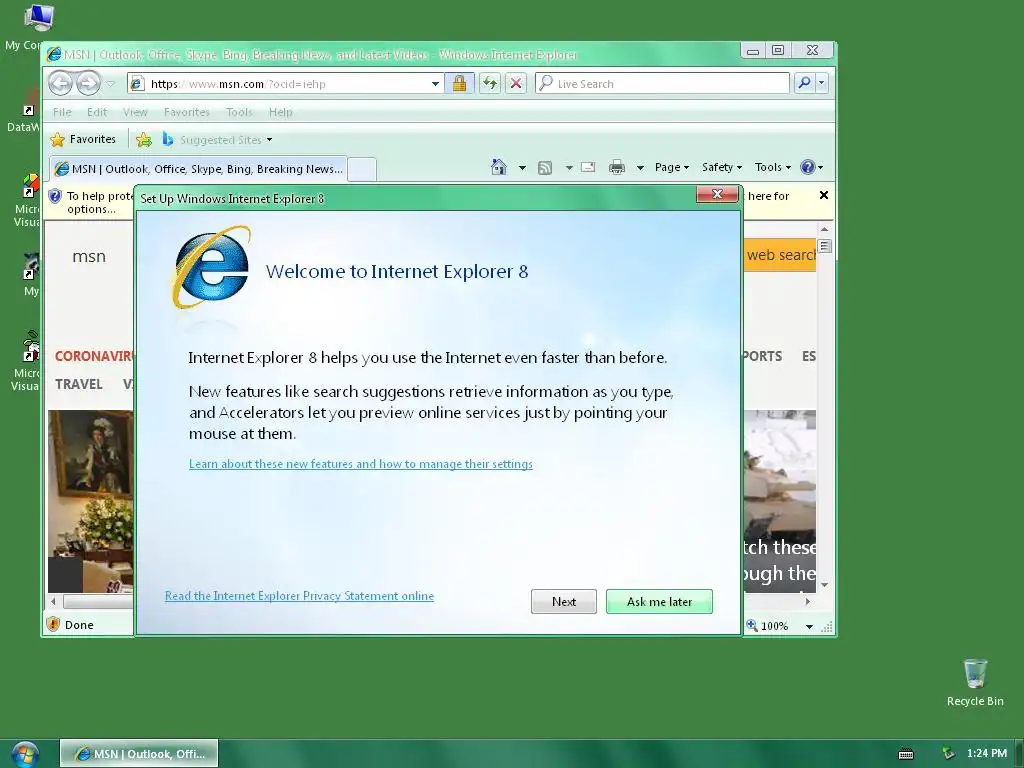
Task: Click the page vertical scrollbar up arrow
Action: [x=824, y=229]
